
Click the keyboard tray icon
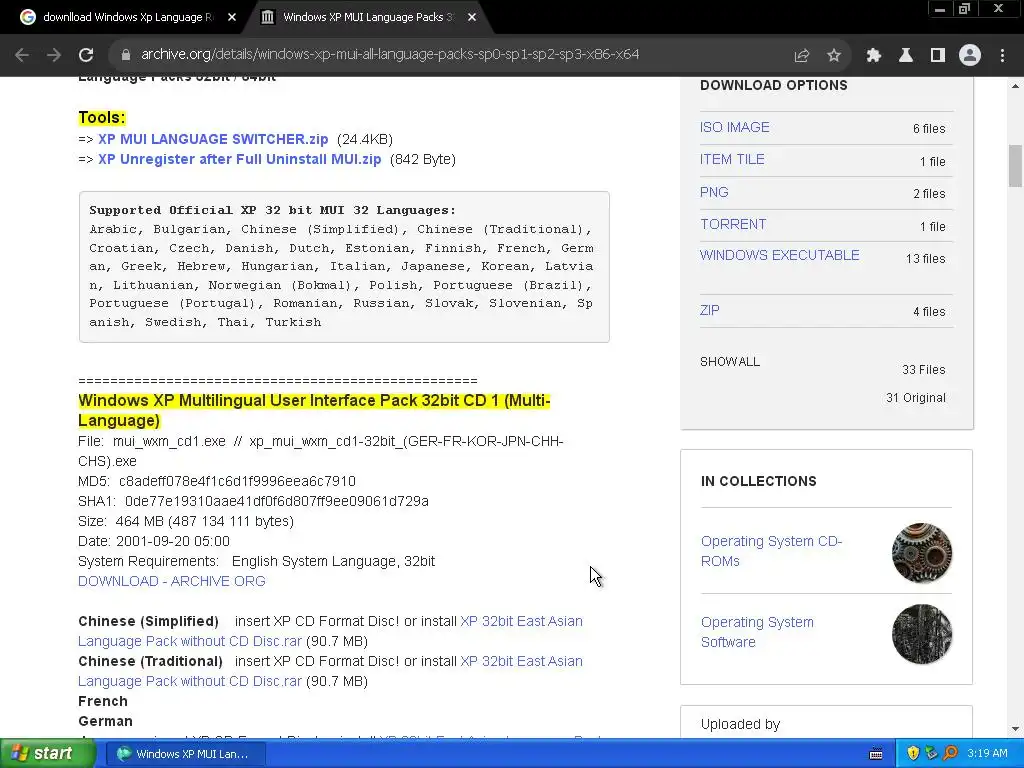click(876, 754)
